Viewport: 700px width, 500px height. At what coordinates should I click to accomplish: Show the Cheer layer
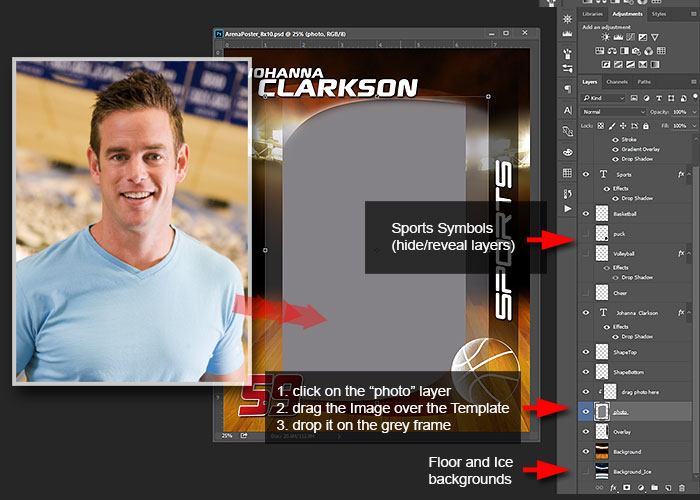tap(586, 293)
